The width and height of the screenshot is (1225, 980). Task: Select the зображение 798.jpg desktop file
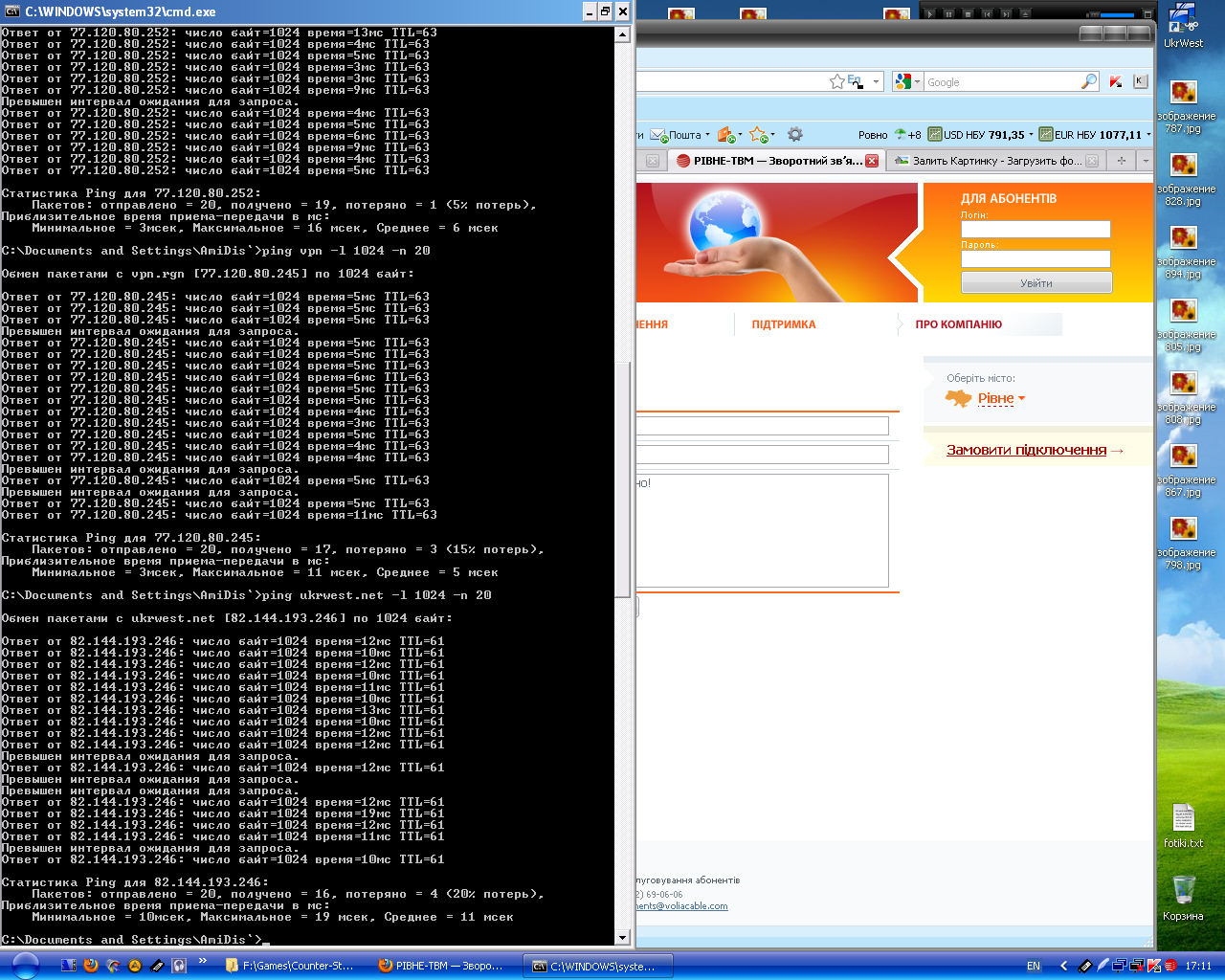[x=1185, y=544]
